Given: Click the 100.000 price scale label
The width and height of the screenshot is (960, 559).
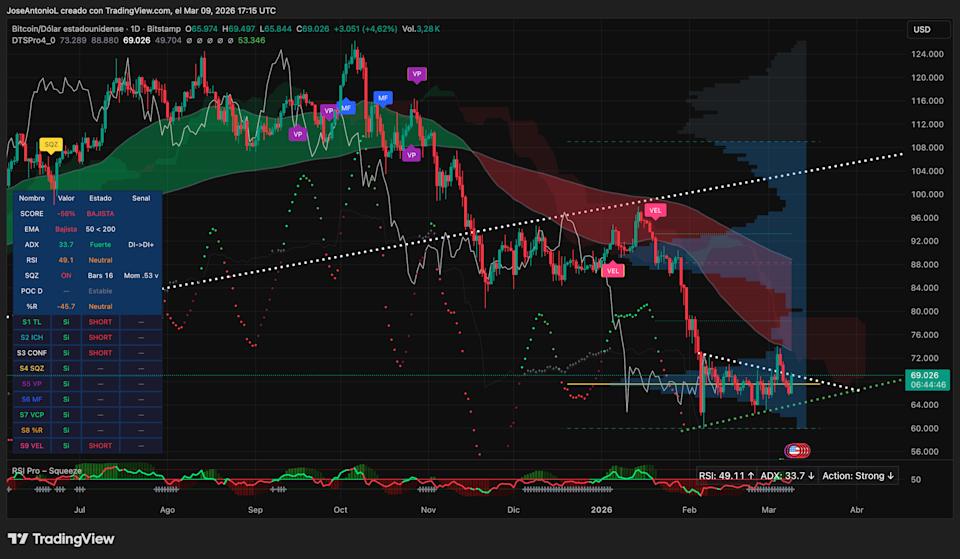Looking at the screenshot, I should pyautogui.click(x=927, y=194).
